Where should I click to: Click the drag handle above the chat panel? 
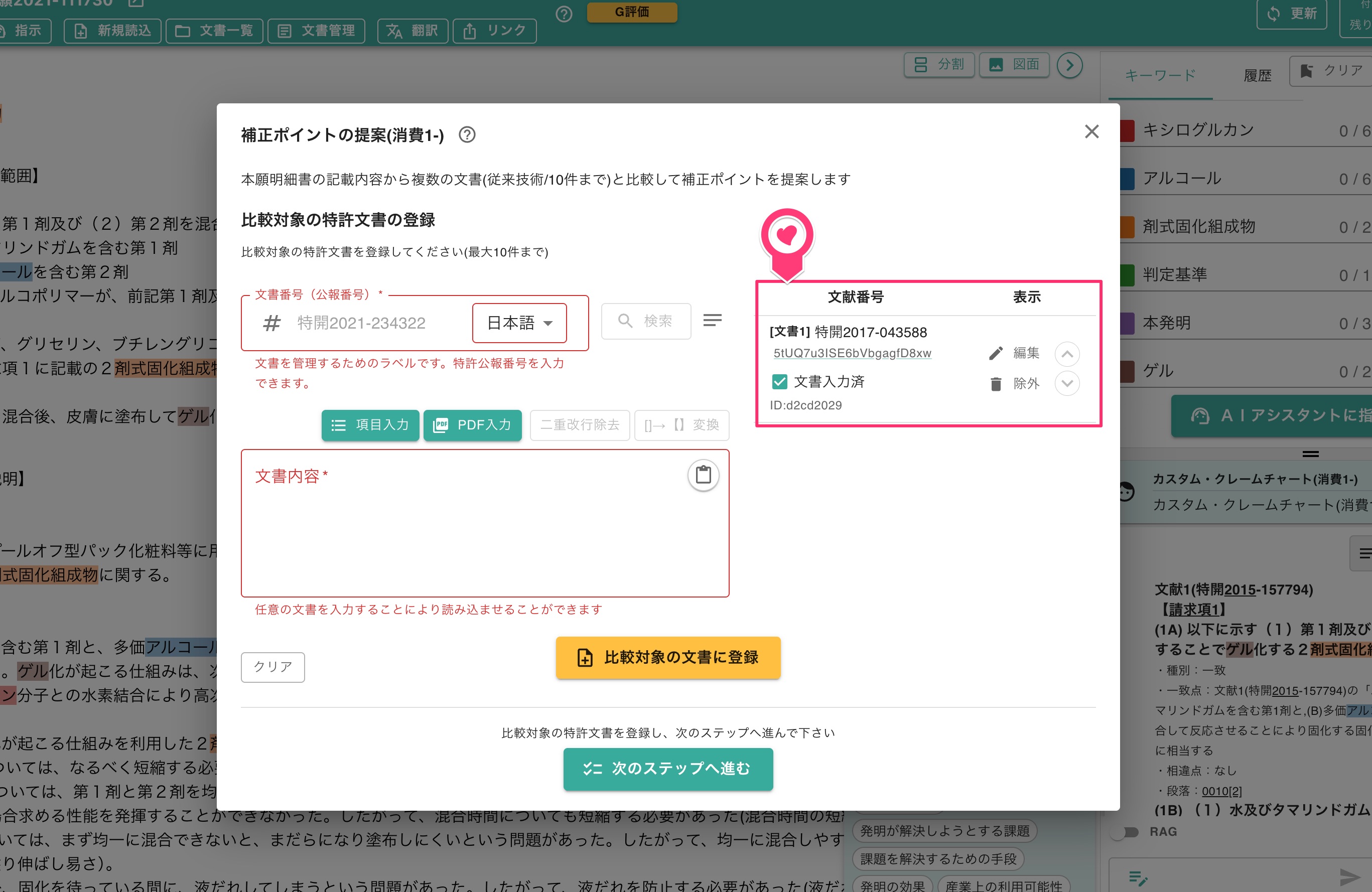(1310, 454)
